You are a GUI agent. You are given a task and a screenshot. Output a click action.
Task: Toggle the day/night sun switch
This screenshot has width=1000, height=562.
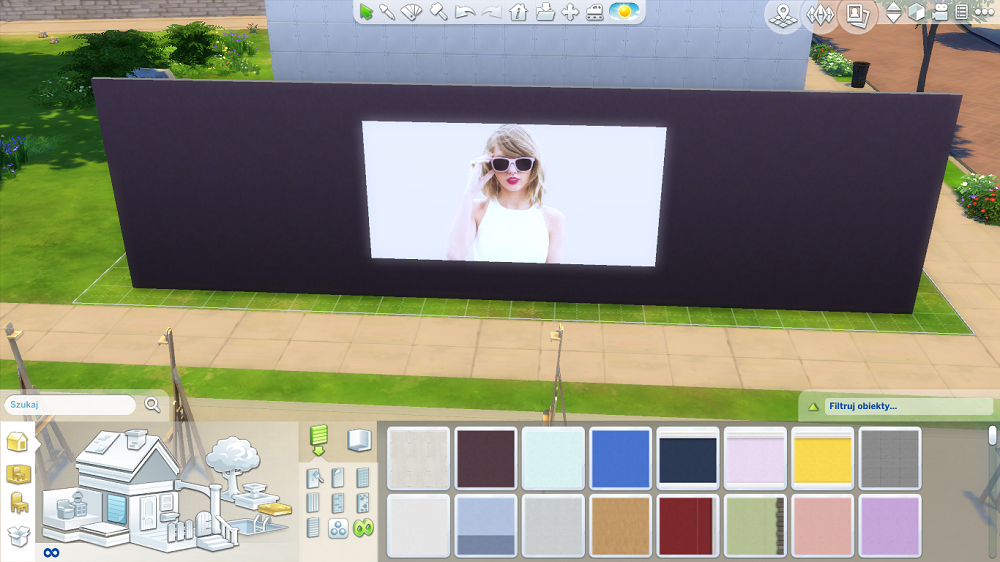click(624, 12)
